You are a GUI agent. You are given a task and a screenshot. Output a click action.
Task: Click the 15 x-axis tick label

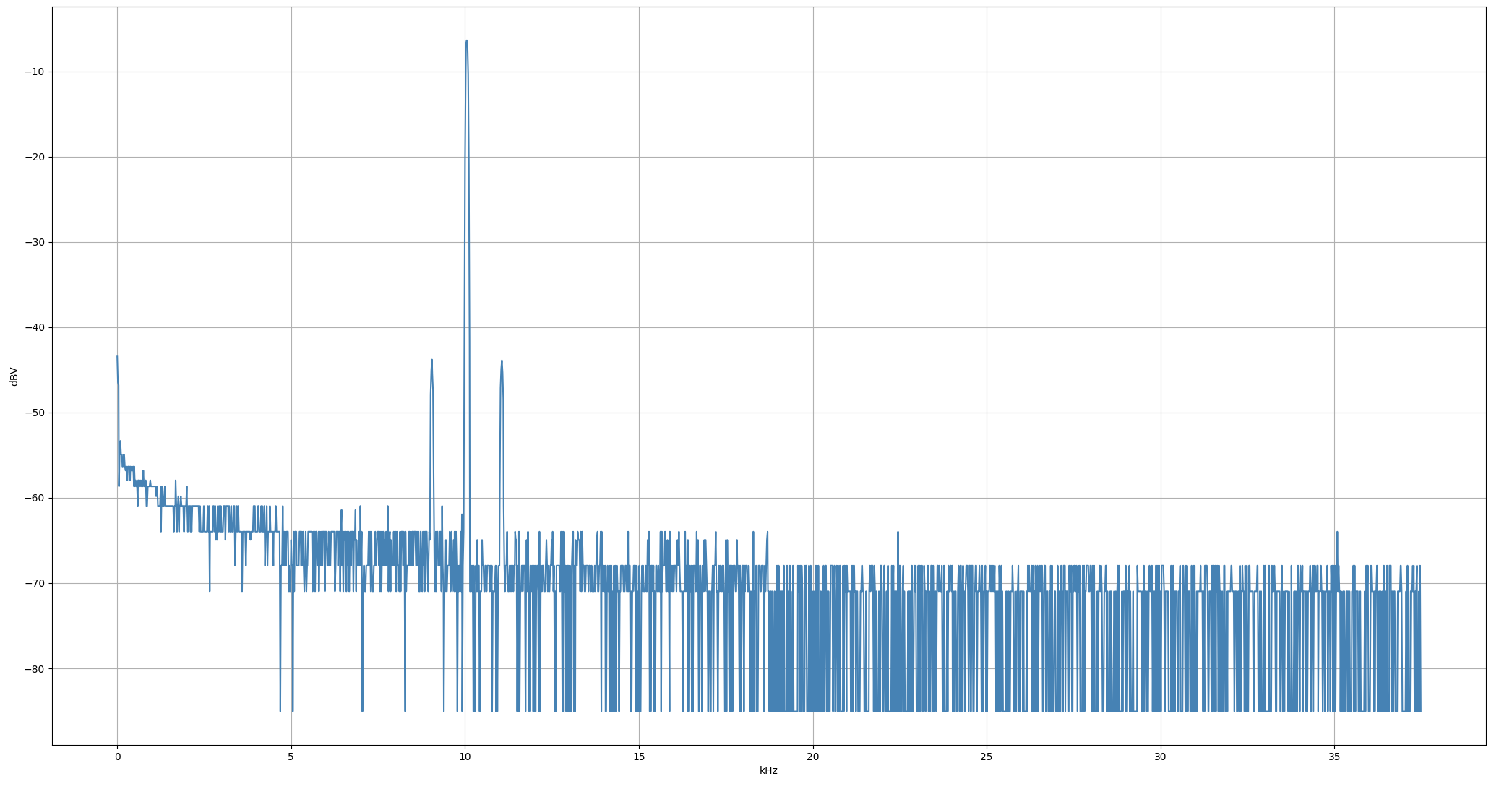pos(639,756)
